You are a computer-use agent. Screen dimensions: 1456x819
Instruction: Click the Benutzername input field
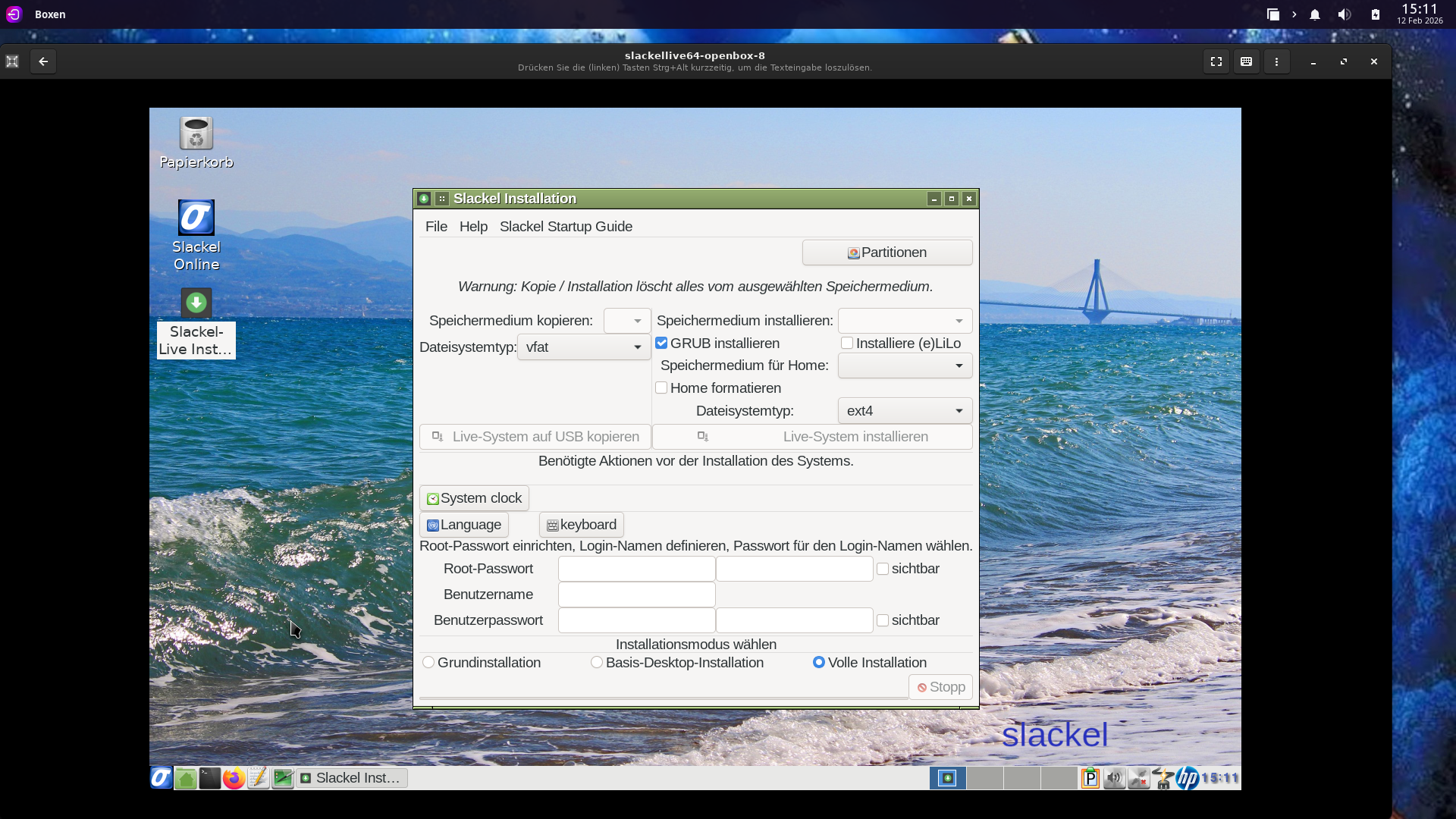click(636, 595)
